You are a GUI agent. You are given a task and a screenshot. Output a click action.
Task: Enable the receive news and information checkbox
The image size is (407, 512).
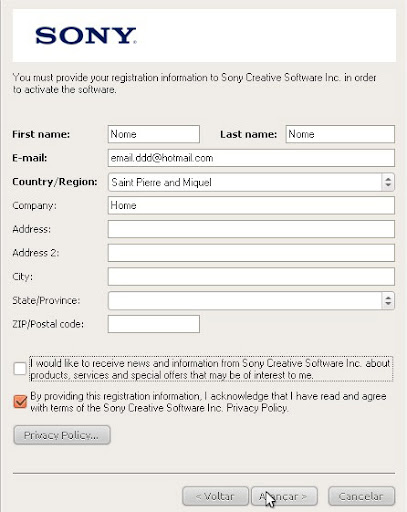[x=20, y=369]
